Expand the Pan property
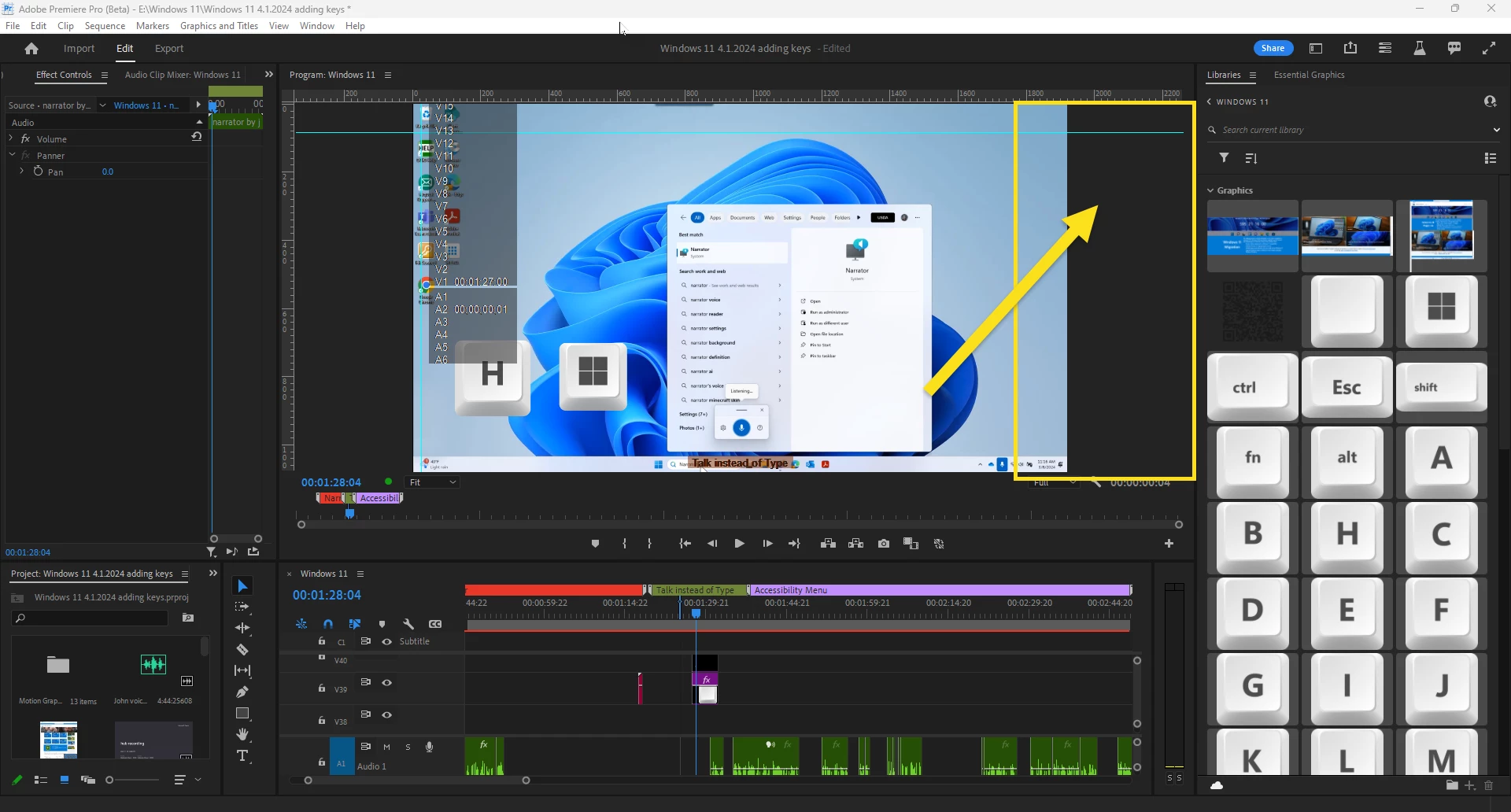 [21, 171]
